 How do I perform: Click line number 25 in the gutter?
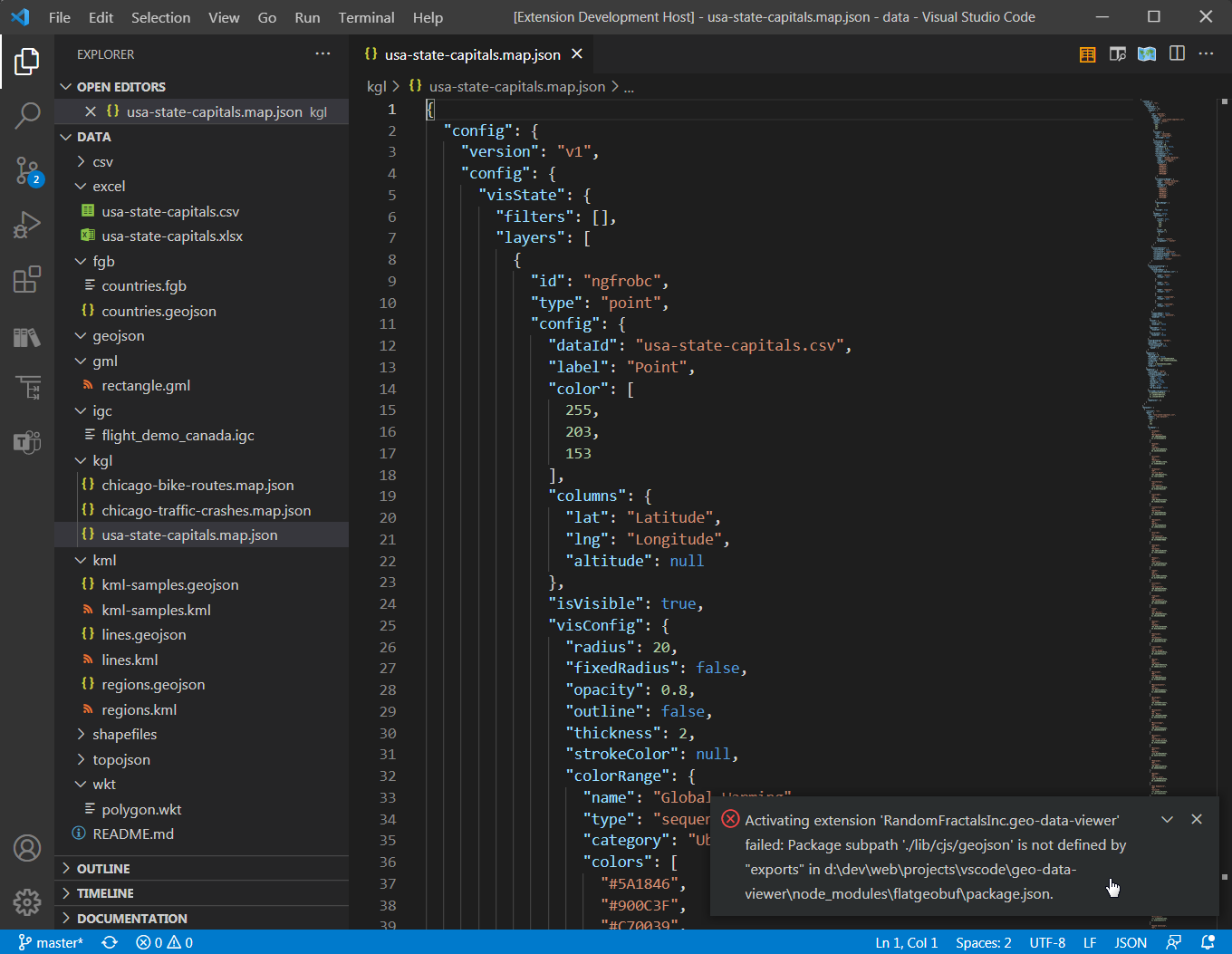coord(388,625)
